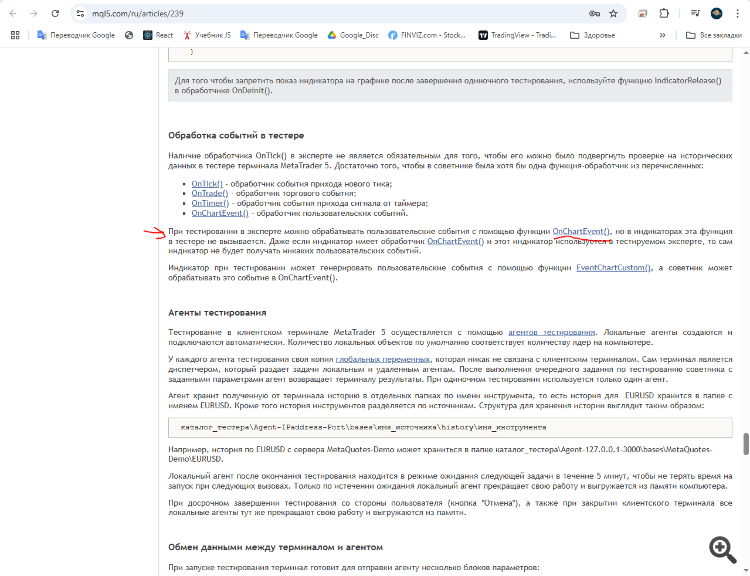Follow the OnTimer() list link
This screenshot has width=750, height=576.
tap(210, 203)
